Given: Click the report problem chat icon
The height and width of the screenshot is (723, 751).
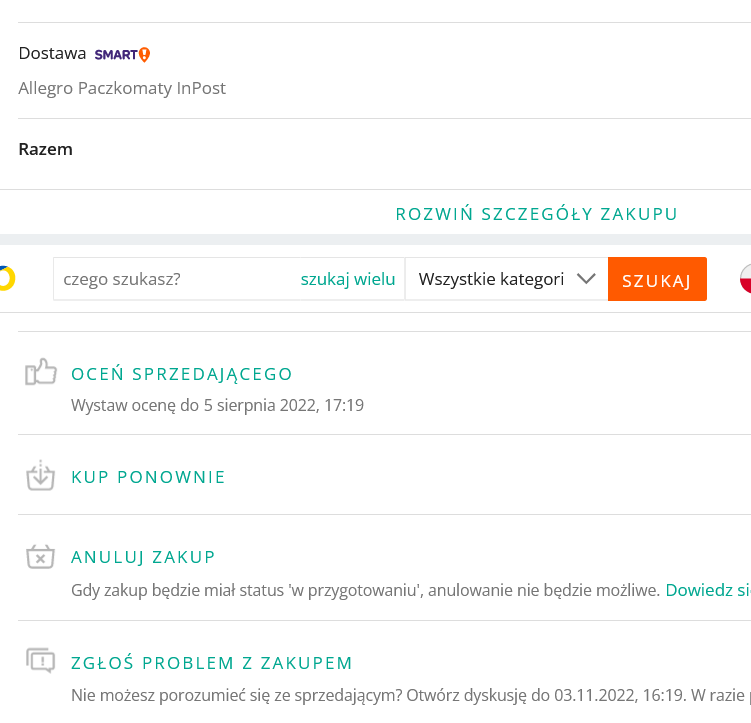Looking at the screenshot, I should 40,661.
